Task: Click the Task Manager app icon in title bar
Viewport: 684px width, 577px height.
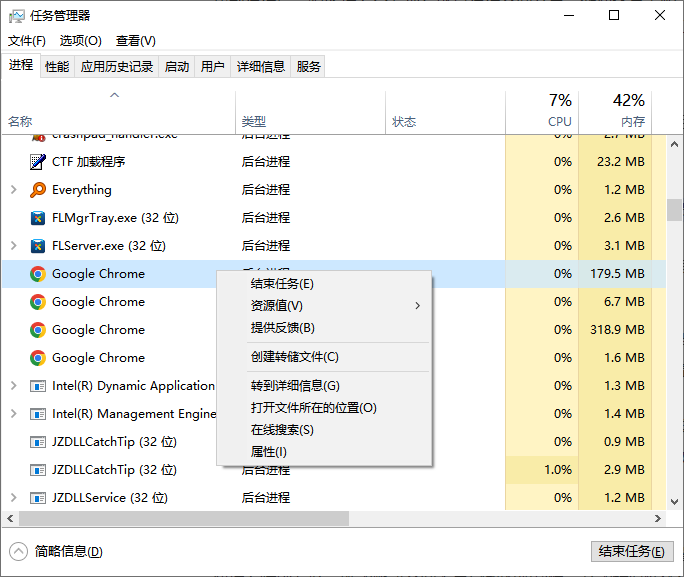Action: (x=17, y=16)
